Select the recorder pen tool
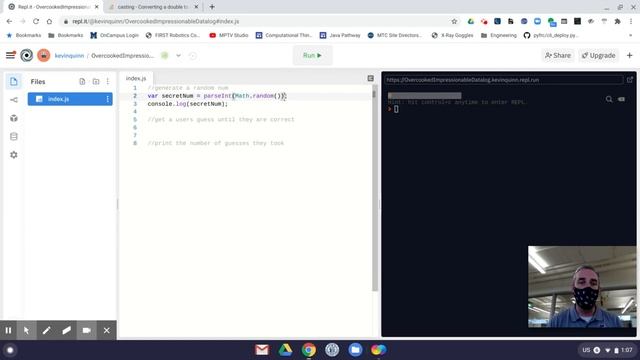640x360 pixels. (x=47, y=330)
